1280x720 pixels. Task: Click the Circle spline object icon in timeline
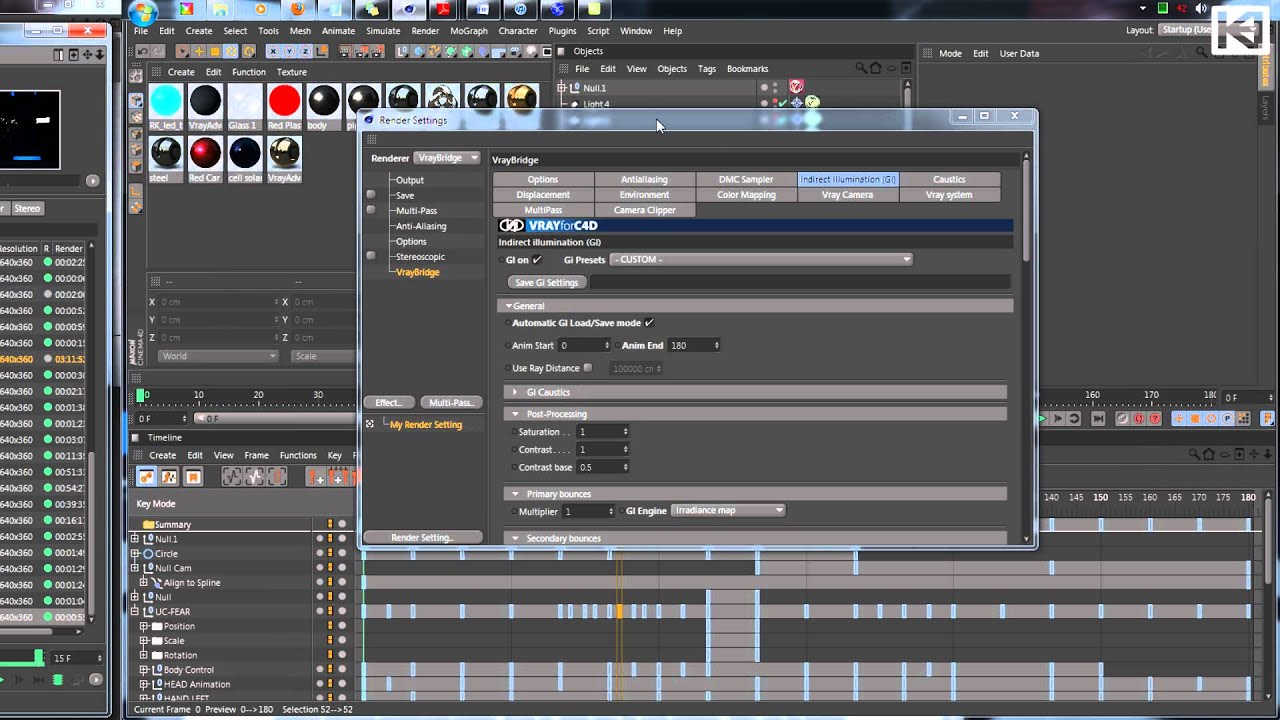[148, 553]
